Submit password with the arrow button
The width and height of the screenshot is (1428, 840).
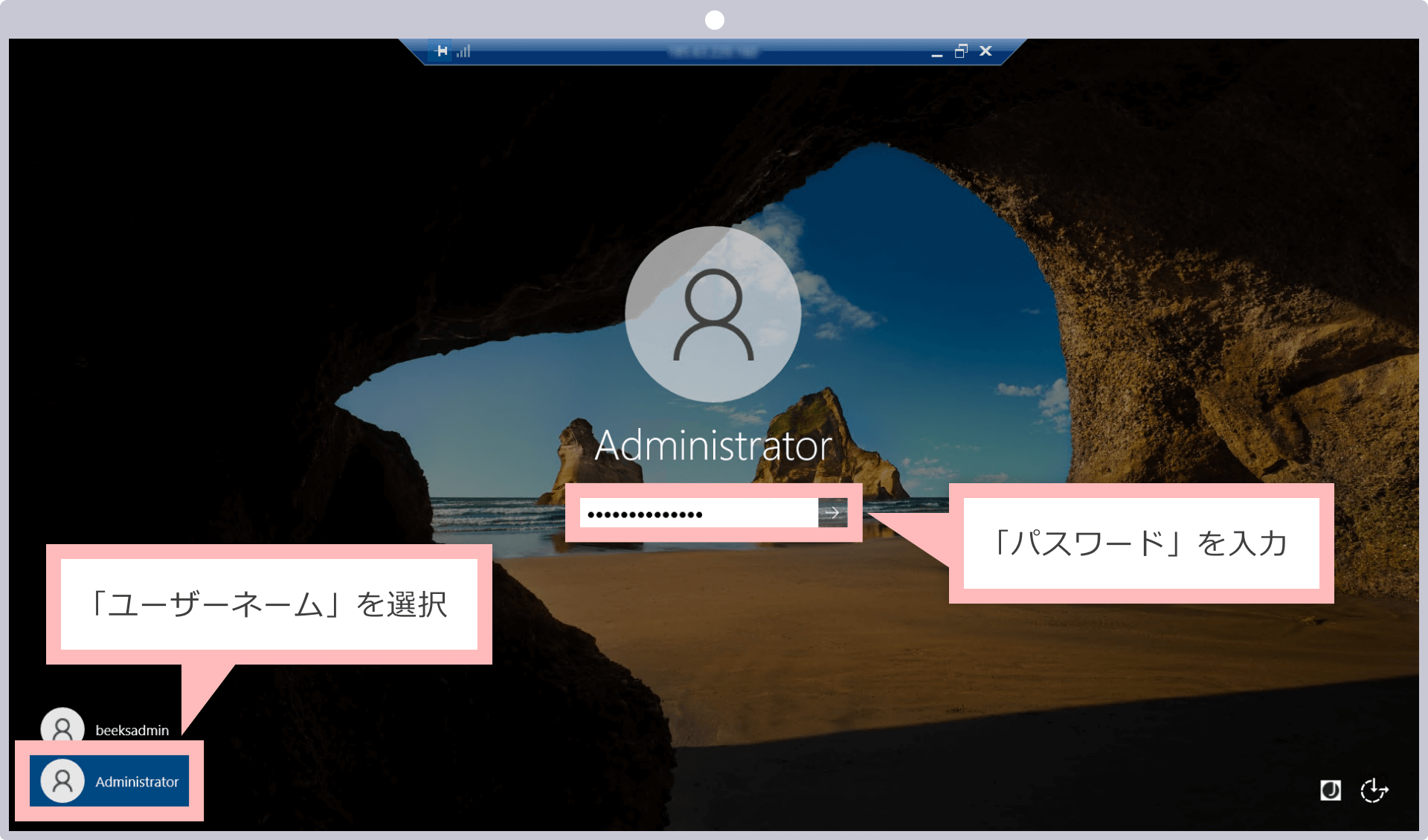[x=832, y=513]
